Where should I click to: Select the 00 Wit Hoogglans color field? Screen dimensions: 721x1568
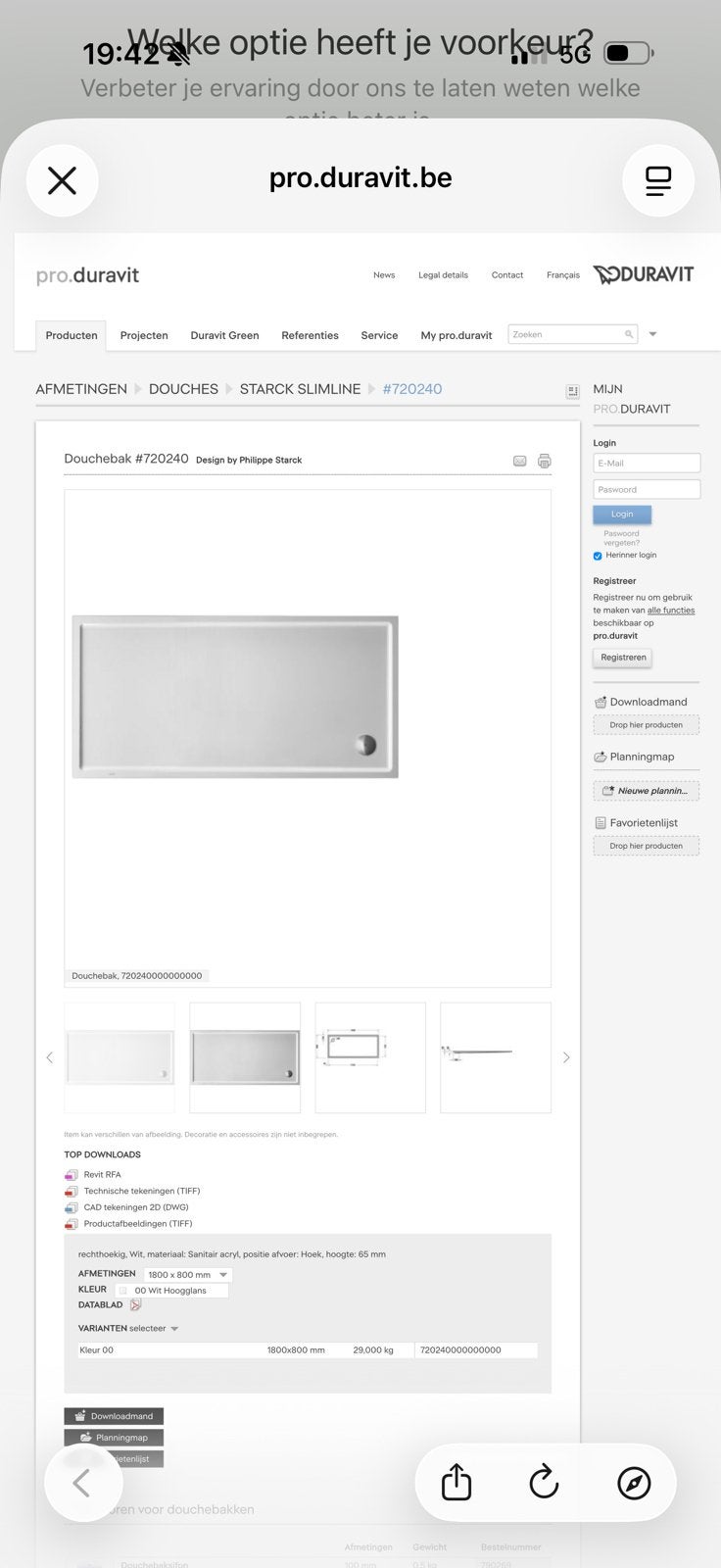(x=171, y=1290)
